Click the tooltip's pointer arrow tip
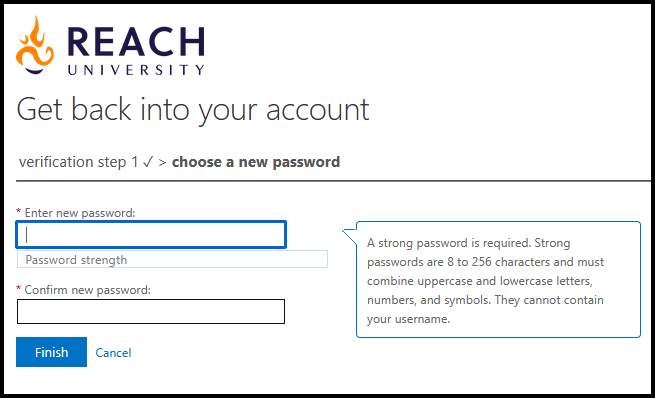The image size is (655, 398). coord(344,231)
